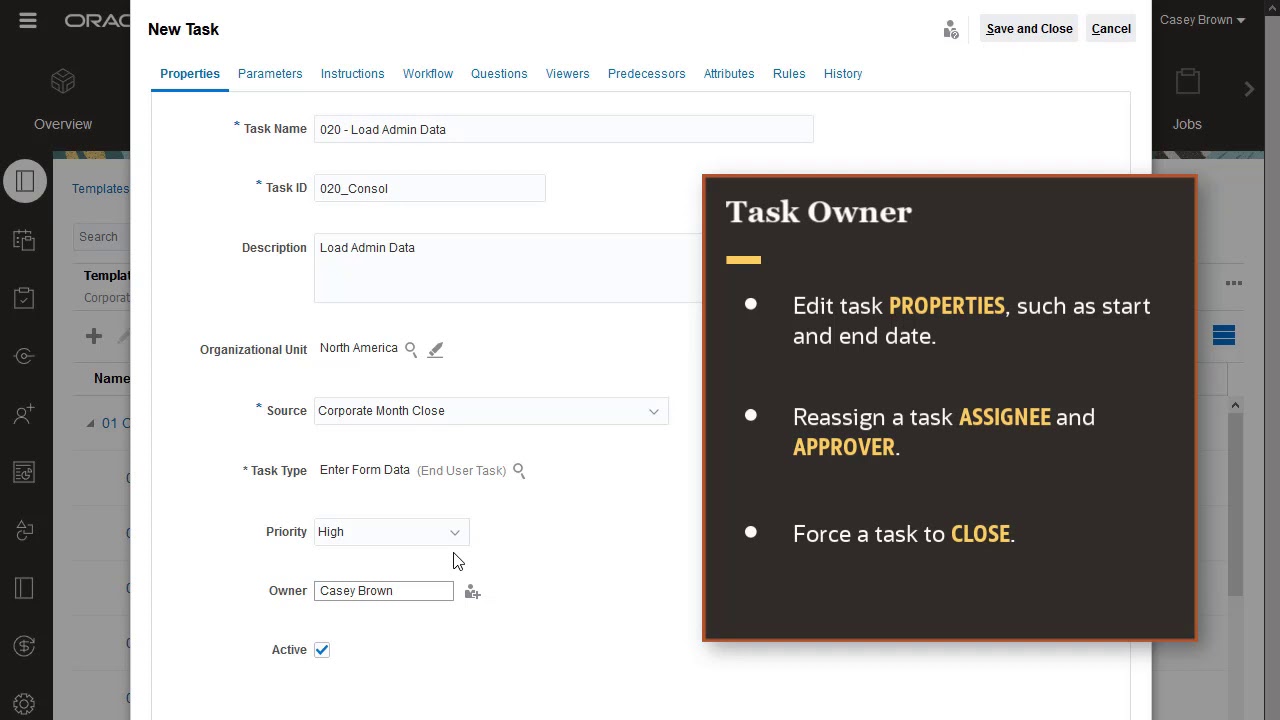
Task: Open the Overview cube icon
Action: pos(63,81)
